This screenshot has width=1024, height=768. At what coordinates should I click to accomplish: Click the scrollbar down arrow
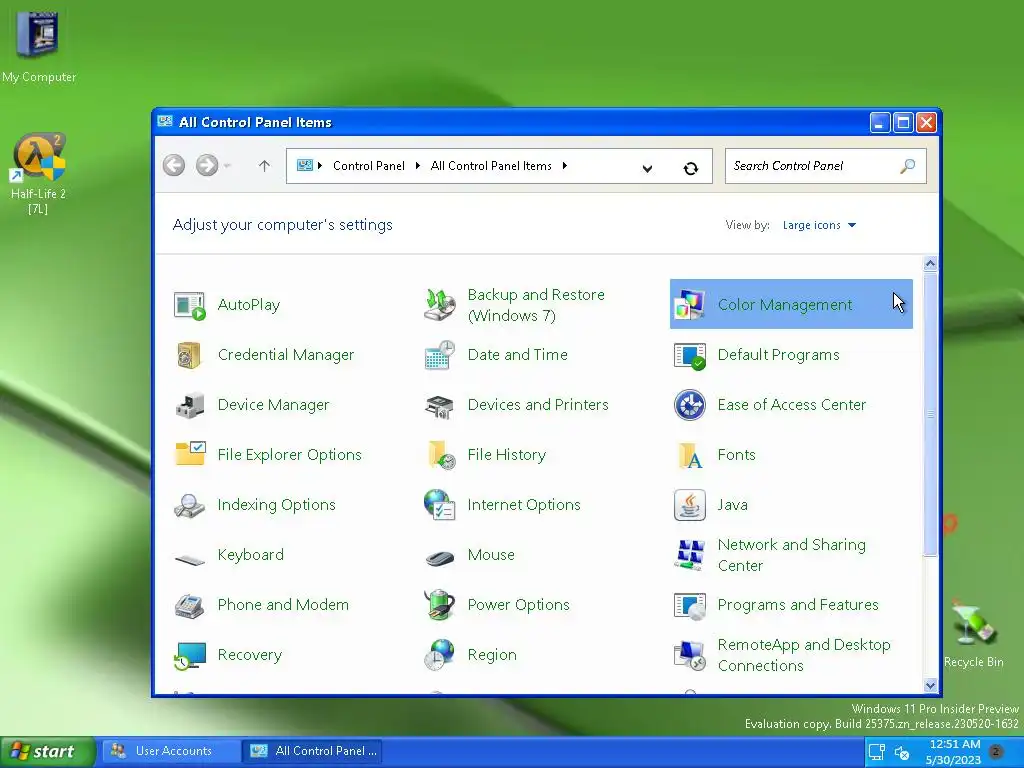pos(930,685)
